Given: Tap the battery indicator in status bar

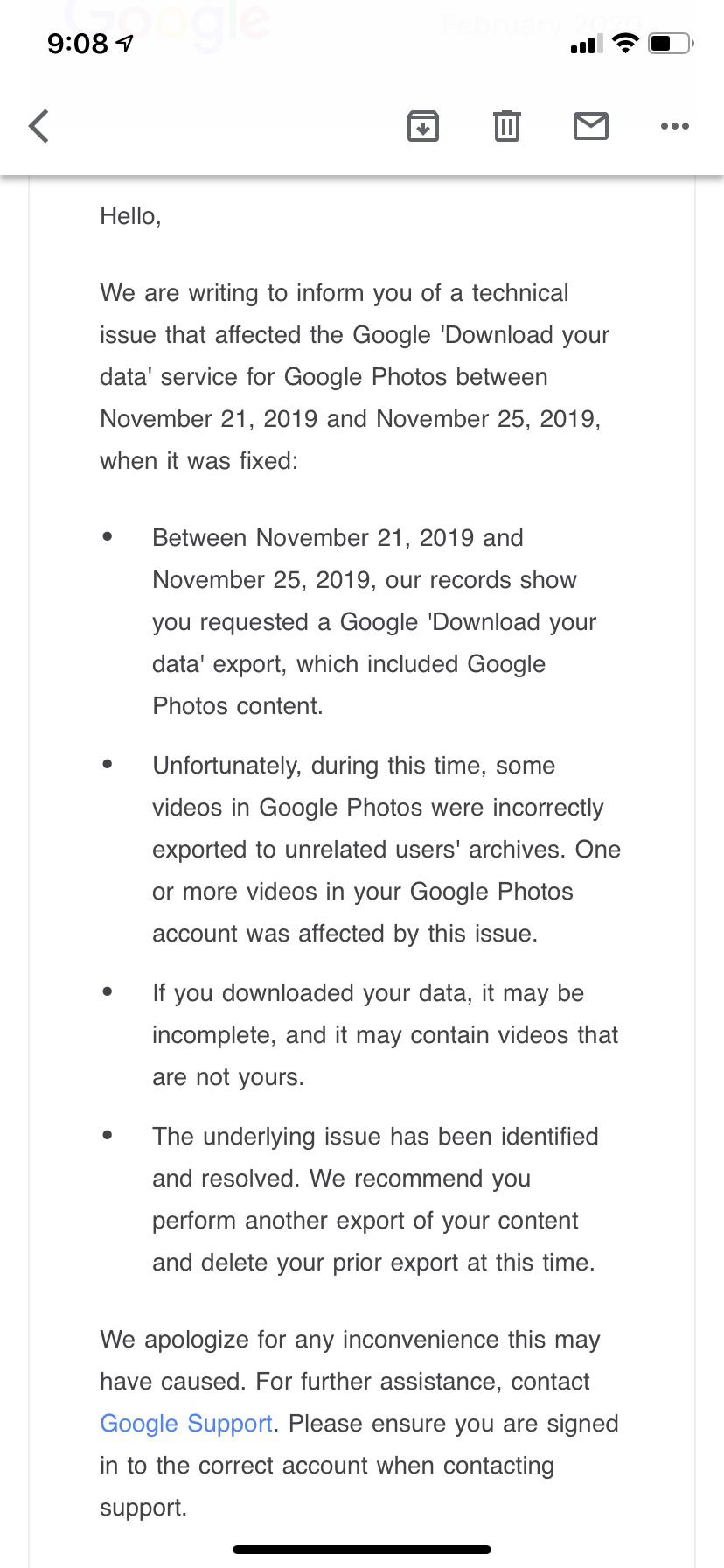Looking at the screenshot, I should coord(670,43).
